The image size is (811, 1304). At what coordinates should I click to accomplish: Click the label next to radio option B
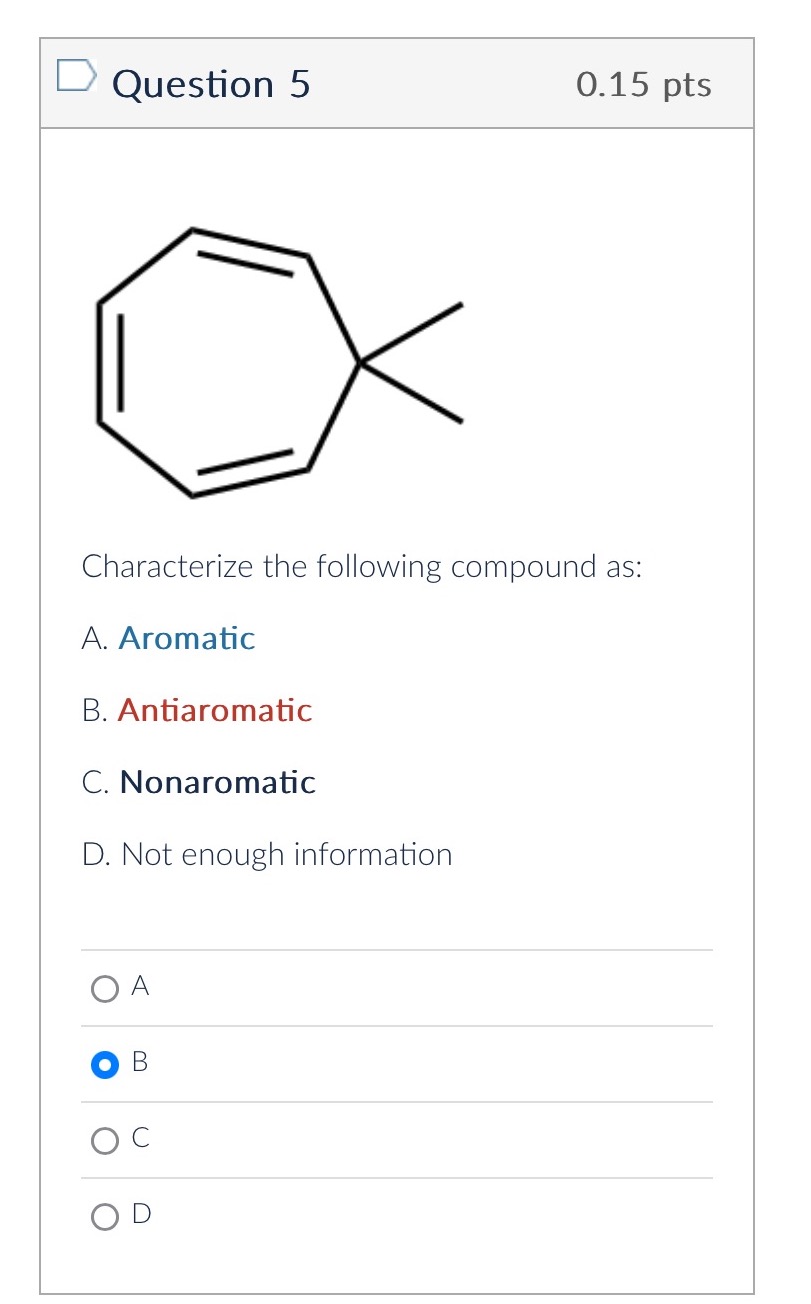click(140, 1062)
